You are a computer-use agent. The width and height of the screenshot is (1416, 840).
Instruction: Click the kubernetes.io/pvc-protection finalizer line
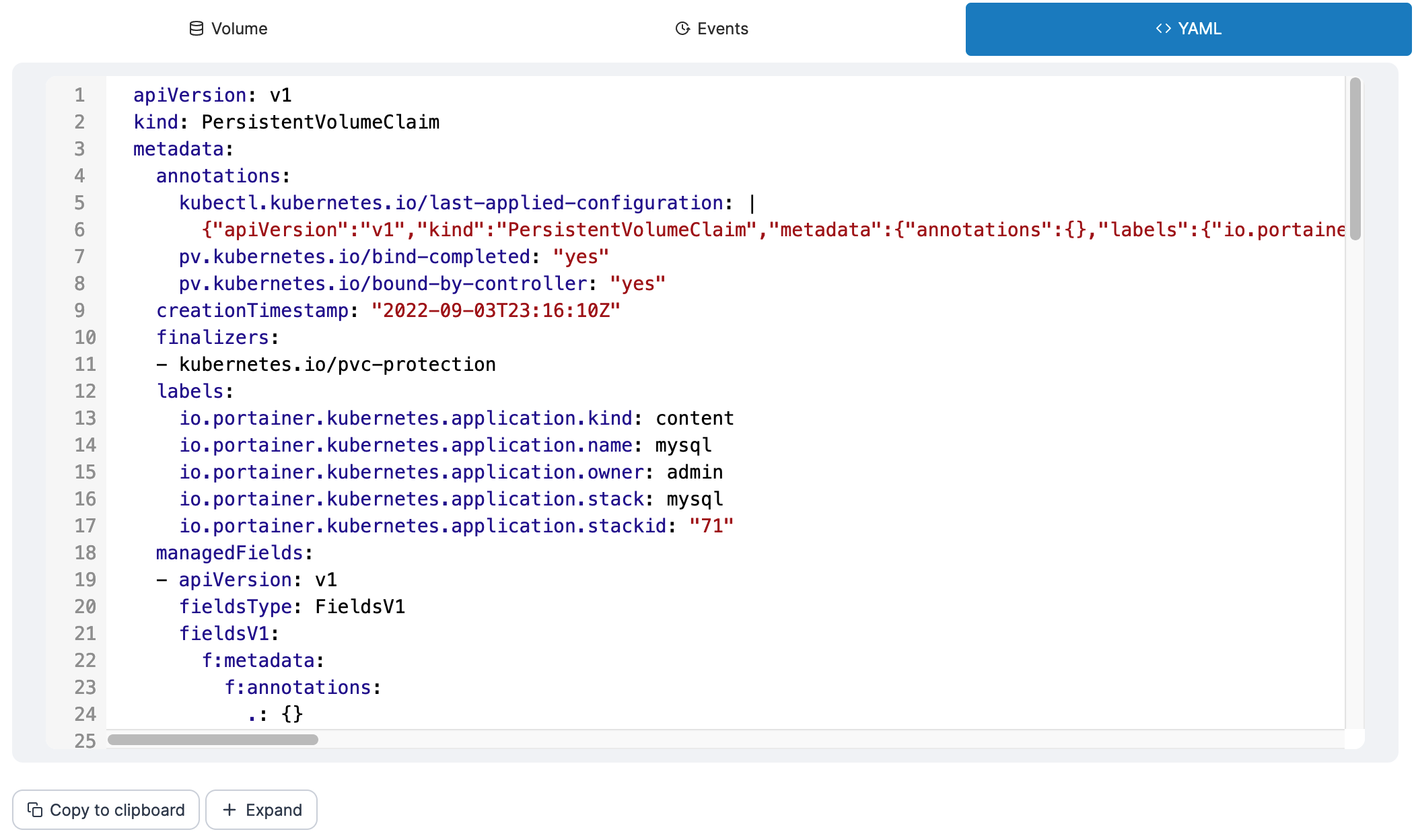(337, 364)
